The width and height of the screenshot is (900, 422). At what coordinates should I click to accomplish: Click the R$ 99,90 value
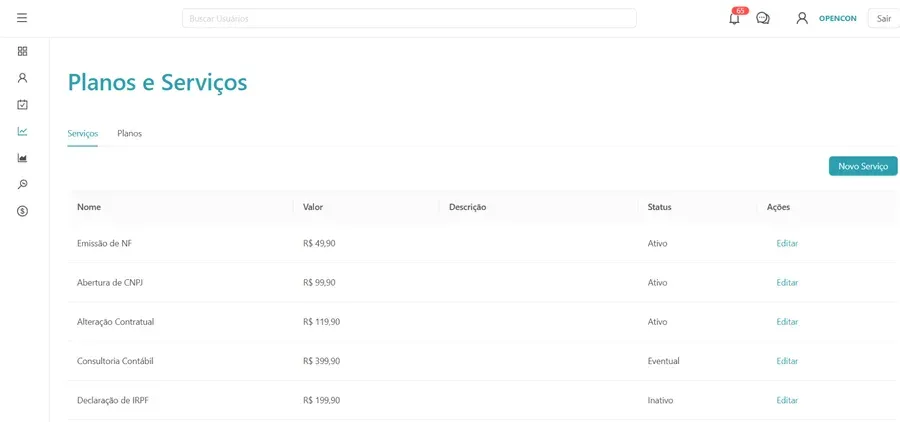coord(319,282)
